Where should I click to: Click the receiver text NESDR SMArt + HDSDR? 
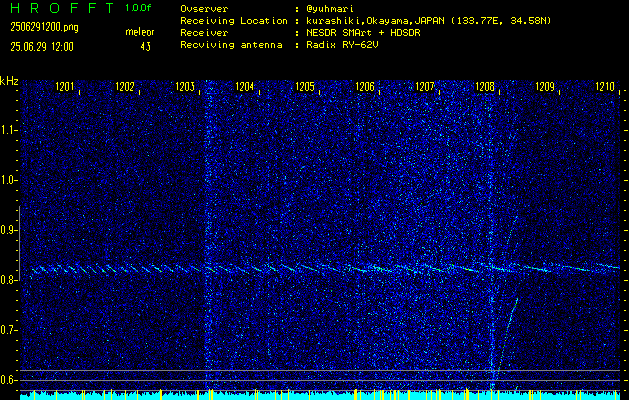pos(363,33)
